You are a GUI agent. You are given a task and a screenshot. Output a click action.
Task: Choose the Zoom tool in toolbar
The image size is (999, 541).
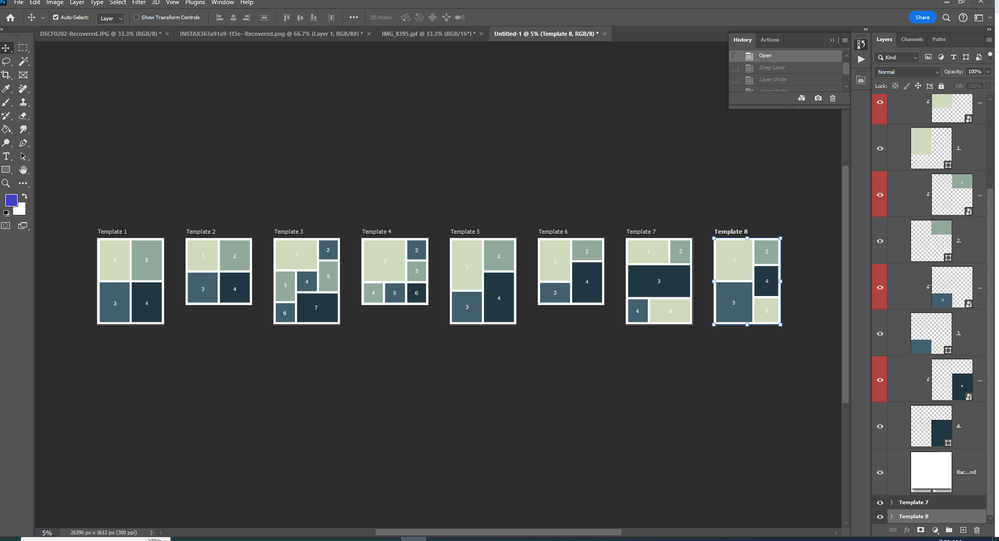(x=6, y=184)
